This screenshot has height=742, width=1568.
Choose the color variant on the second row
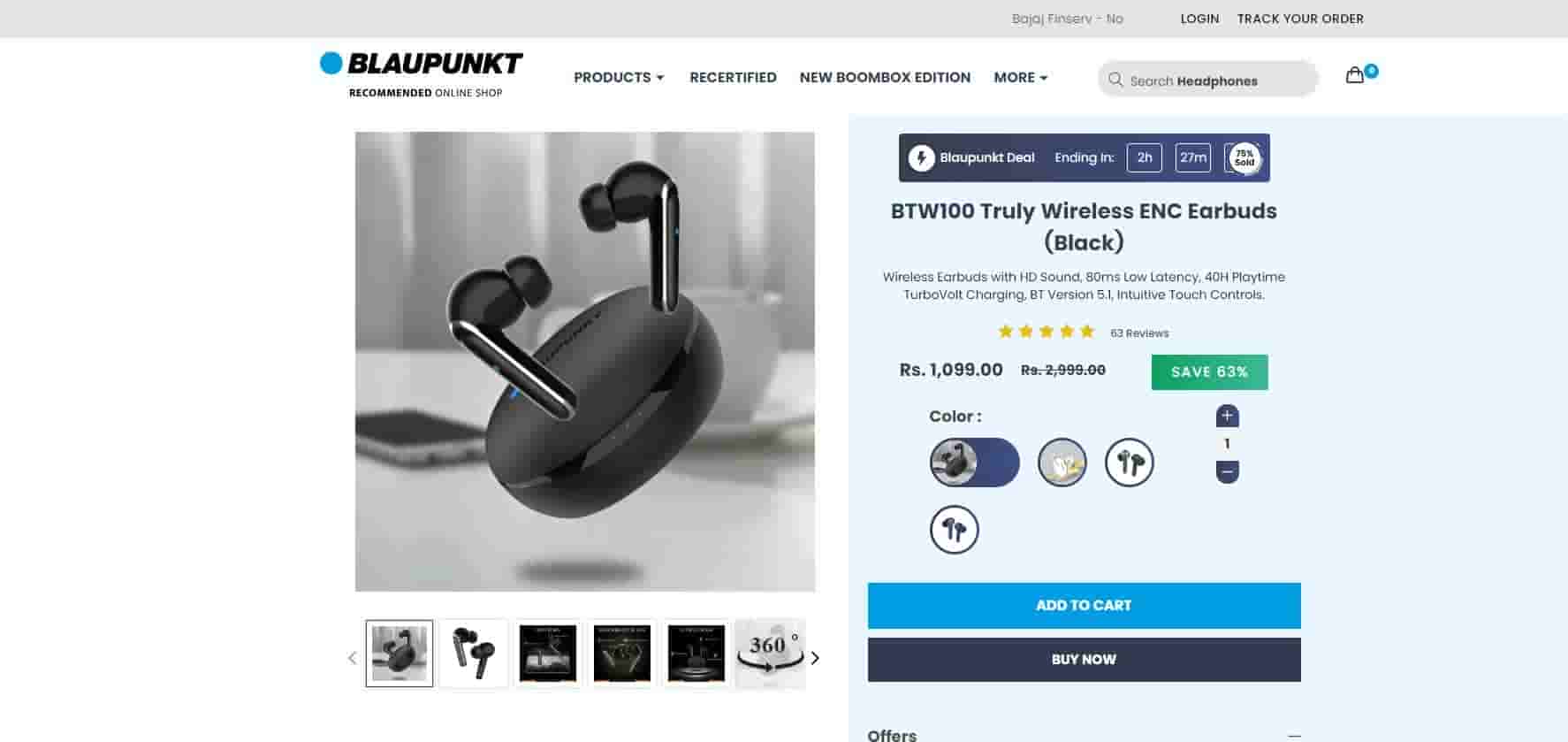tap(955, 530)
